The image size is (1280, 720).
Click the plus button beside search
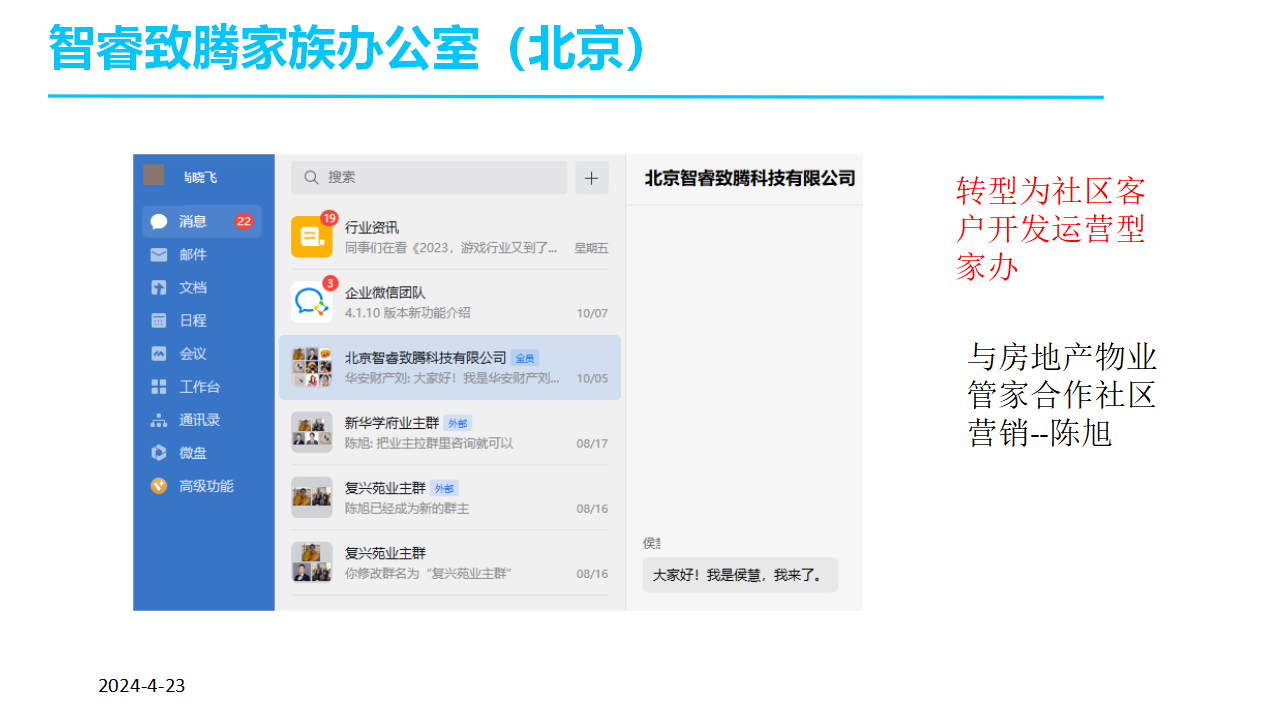click(592, 177)
